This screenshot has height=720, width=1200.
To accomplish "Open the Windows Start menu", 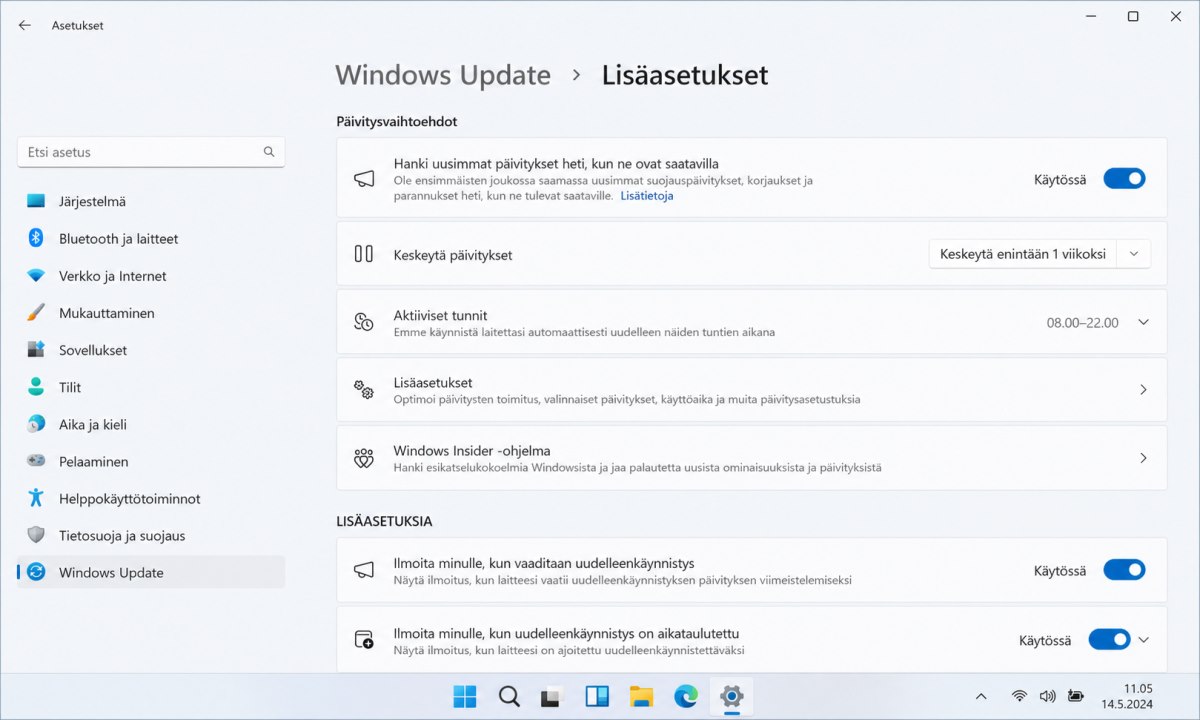I will click(x=465, y=696).
